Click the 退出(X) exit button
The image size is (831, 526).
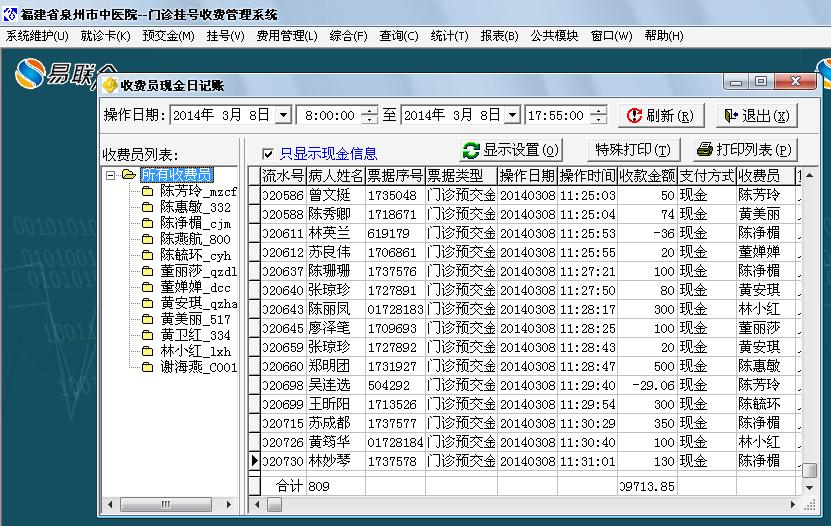pyautogui.click(x=756, y=115)
